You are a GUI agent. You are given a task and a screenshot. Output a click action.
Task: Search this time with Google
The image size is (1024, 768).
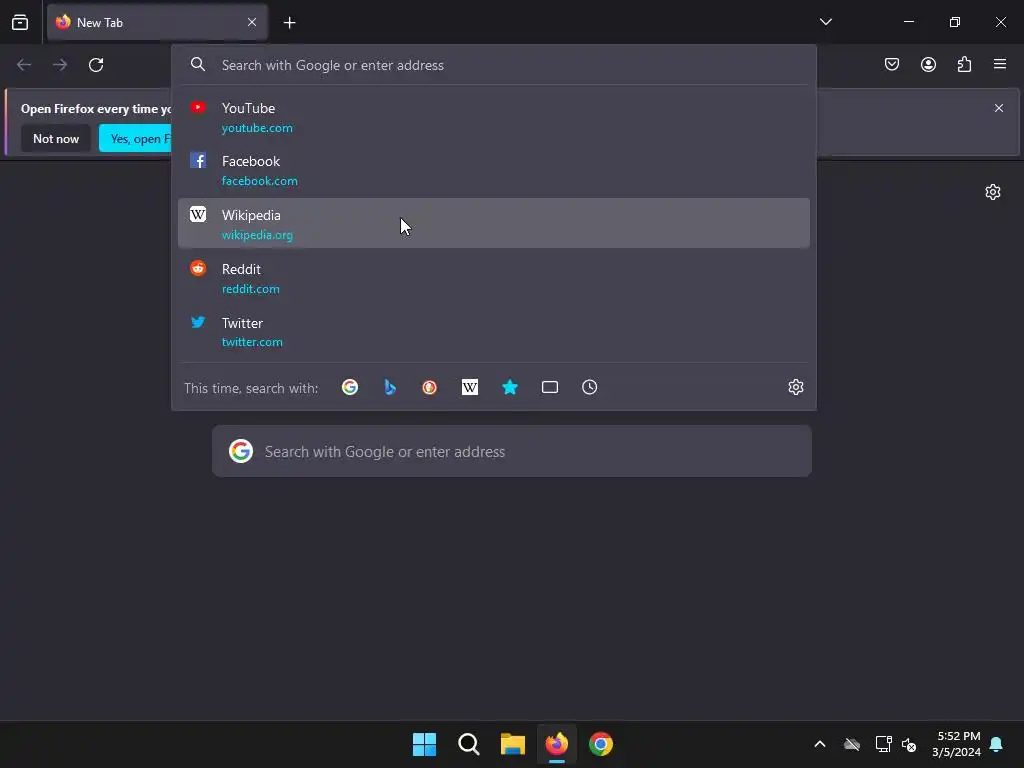point(350,387)
